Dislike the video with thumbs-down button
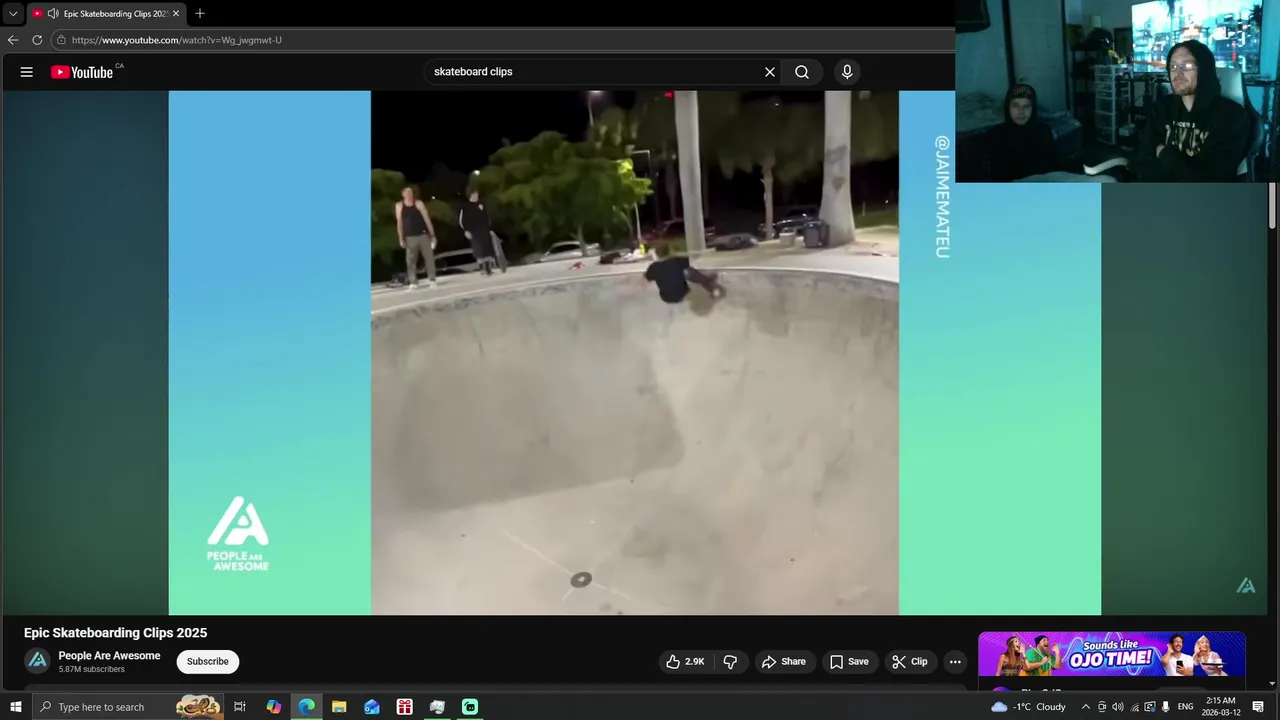The height and width of the screenshot is (720, 1280). pos(730,661)
